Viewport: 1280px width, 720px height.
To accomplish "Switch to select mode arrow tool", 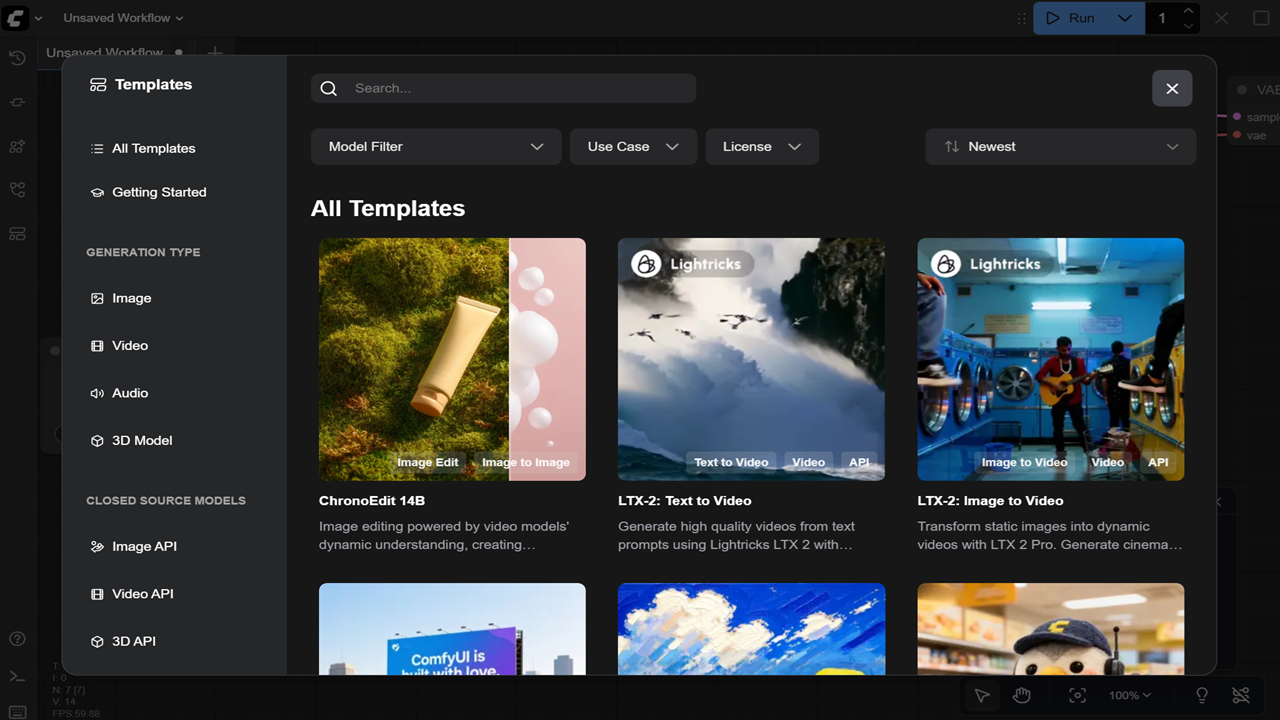I will (x=982, y=695).
